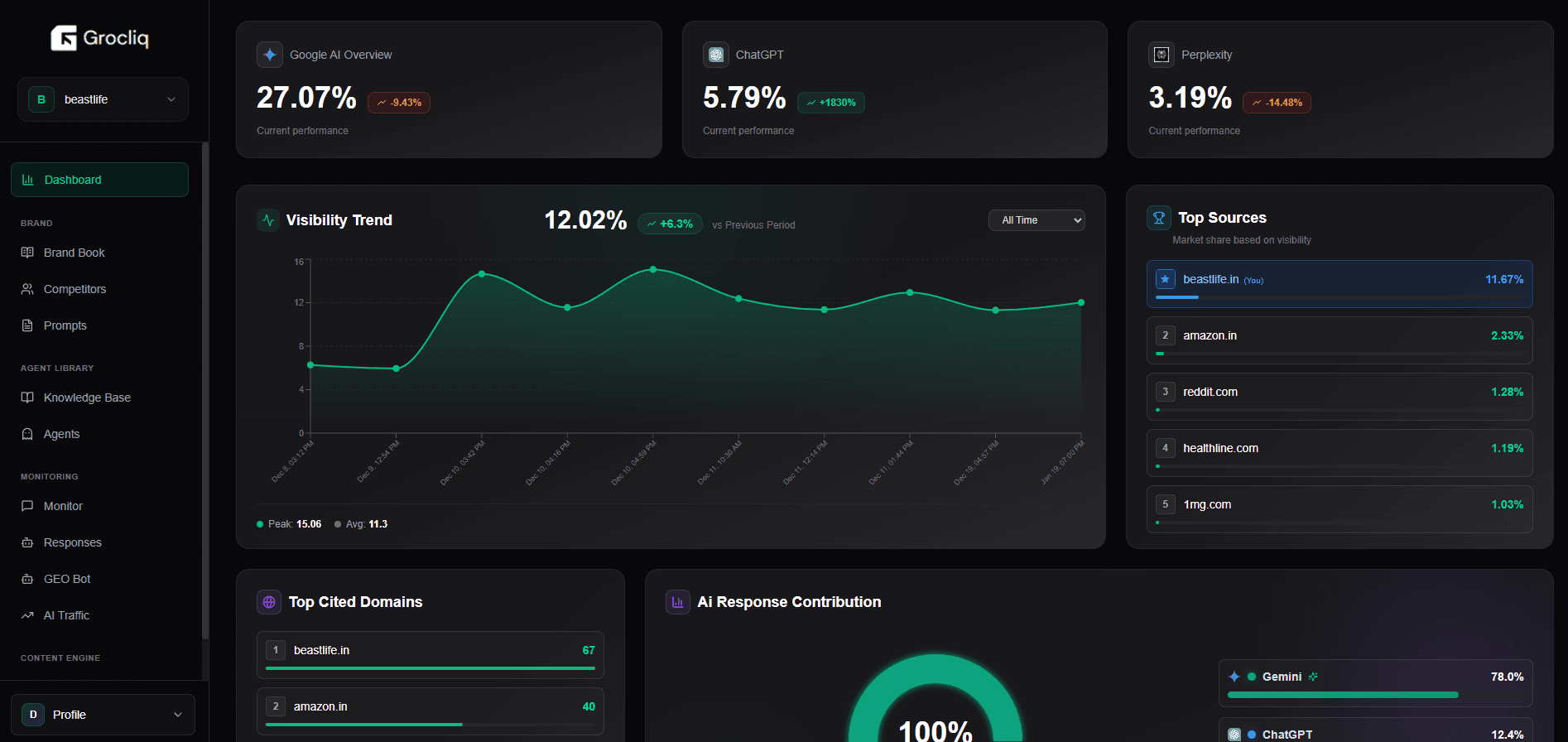Click the Perplexity card icon
This screenshot has width=1568, height=742.
pos(1162,55)
